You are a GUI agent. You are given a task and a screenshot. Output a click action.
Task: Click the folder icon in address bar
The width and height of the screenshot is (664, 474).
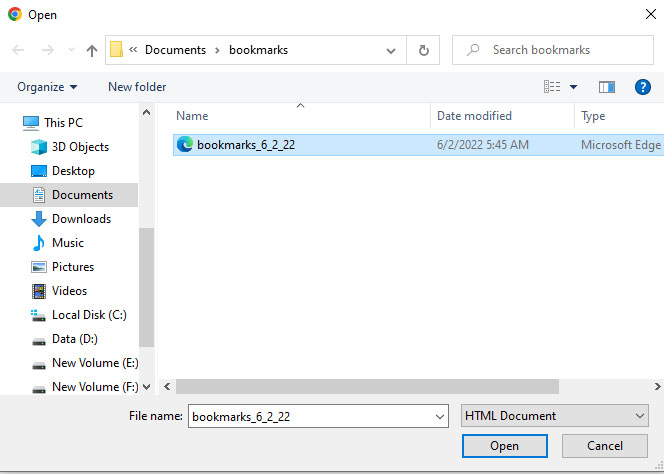[x=116, y=50]
